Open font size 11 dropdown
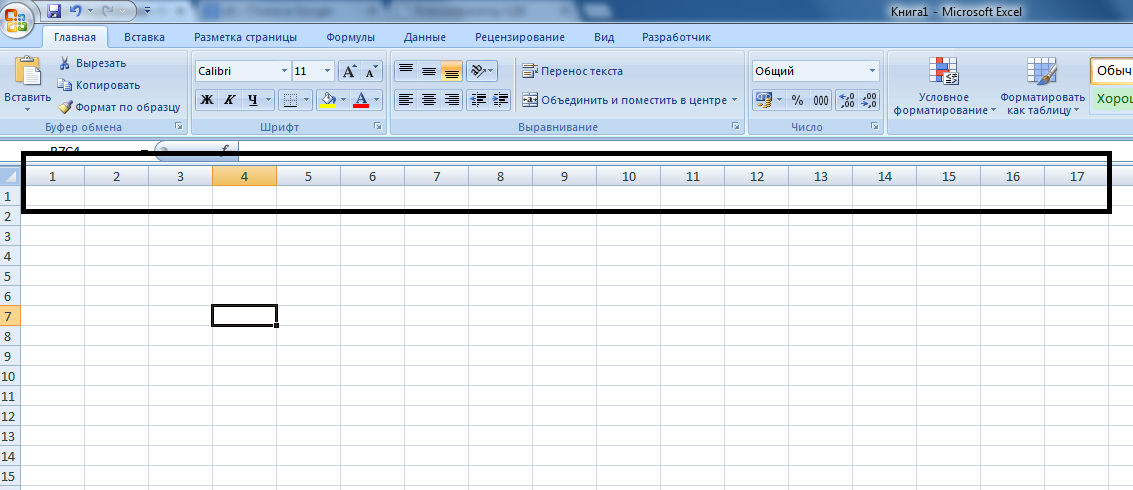 (327, 71)
